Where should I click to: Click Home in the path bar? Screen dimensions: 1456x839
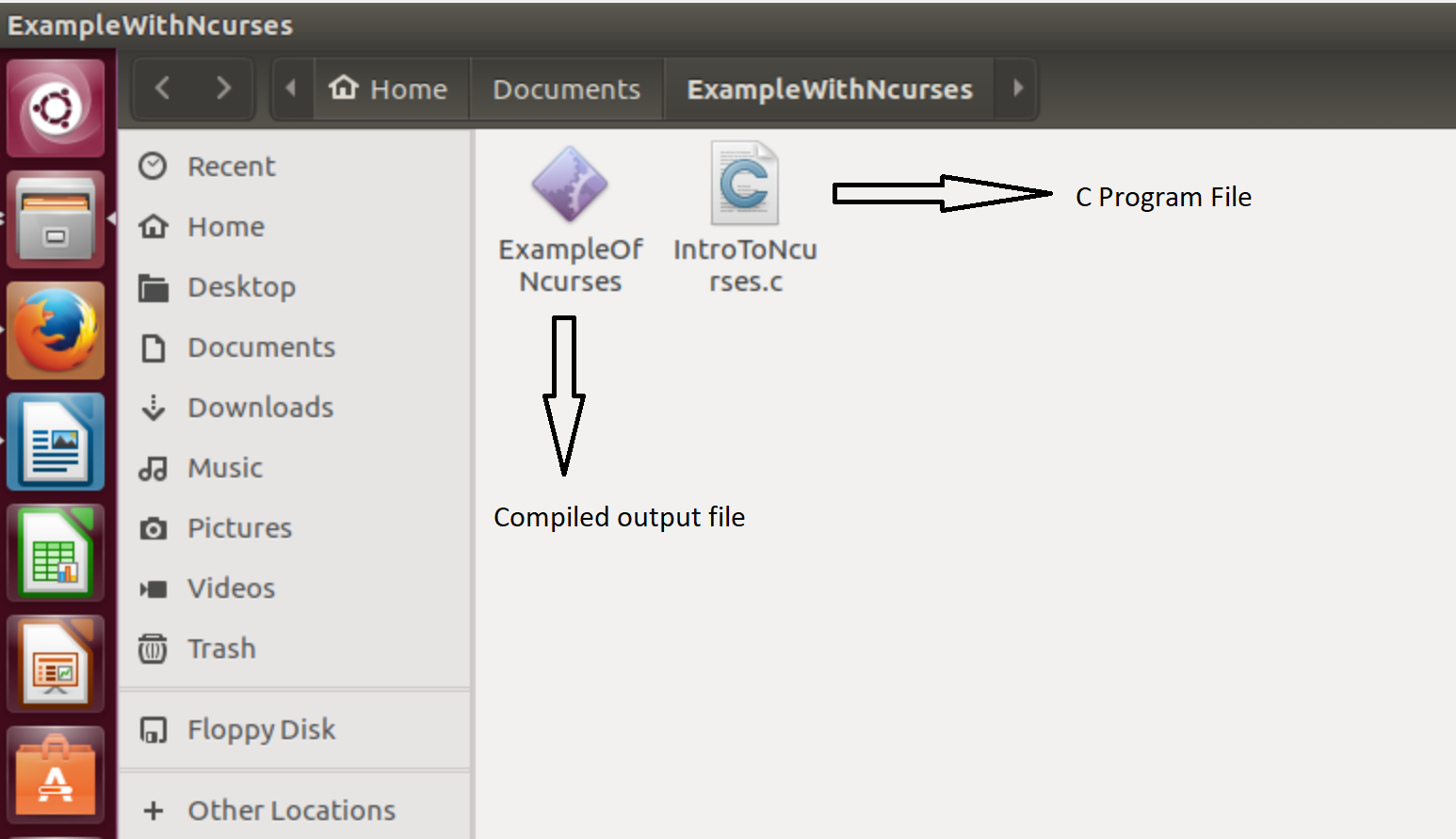(x=389, y=89)
